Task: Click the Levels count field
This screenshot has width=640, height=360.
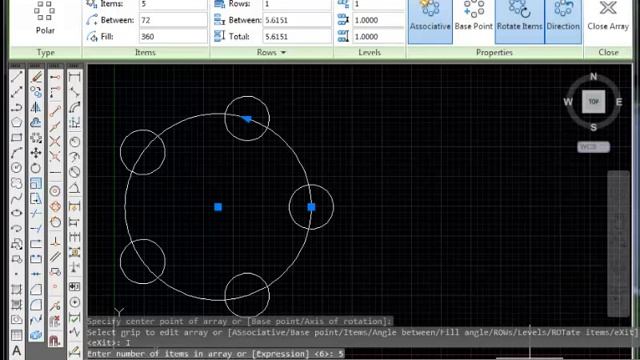Action: (x=378, y=4)
